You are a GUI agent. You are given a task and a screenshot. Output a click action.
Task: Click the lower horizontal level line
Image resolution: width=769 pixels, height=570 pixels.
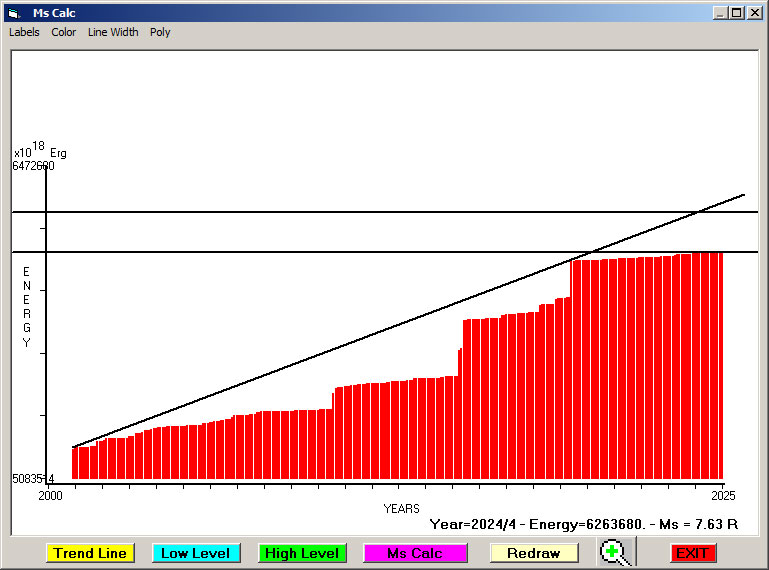pyautogui.click(x=300, y=252)
